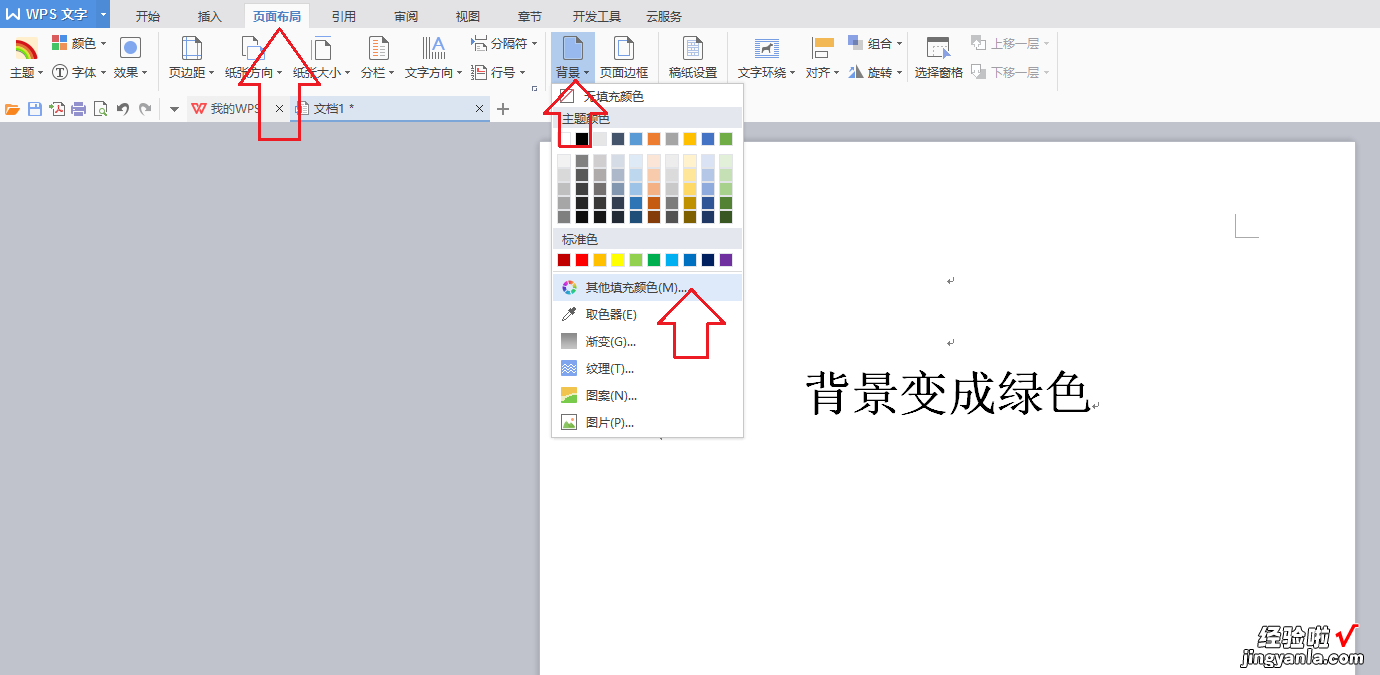1380x675 pixels.
Task: Pick the green standard color swatch
Action: click(x=654, y=260)
